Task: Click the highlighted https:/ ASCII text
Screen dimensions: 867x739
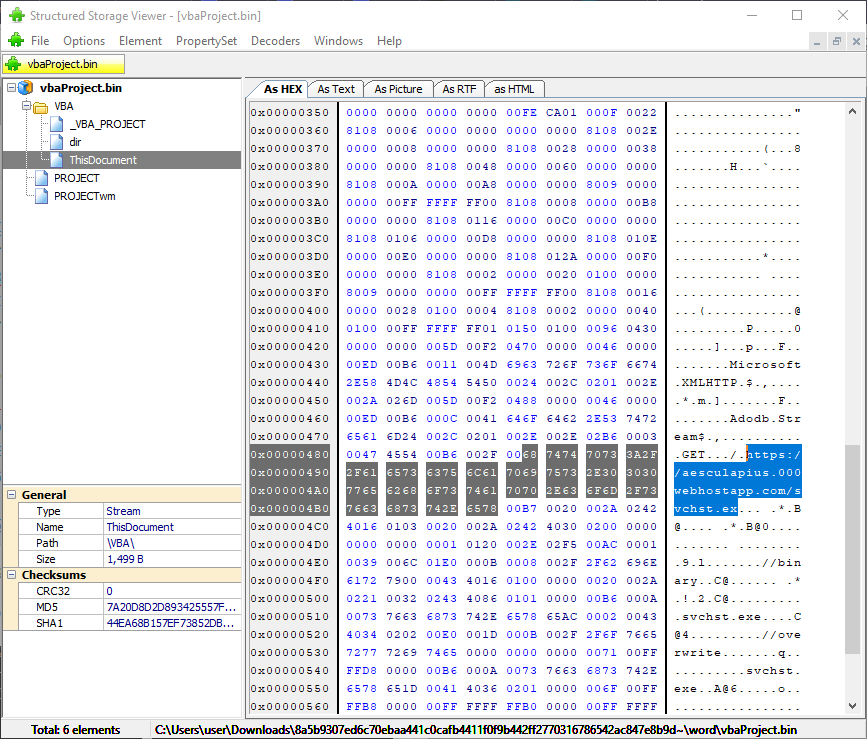Action: [x=774, y=454]
